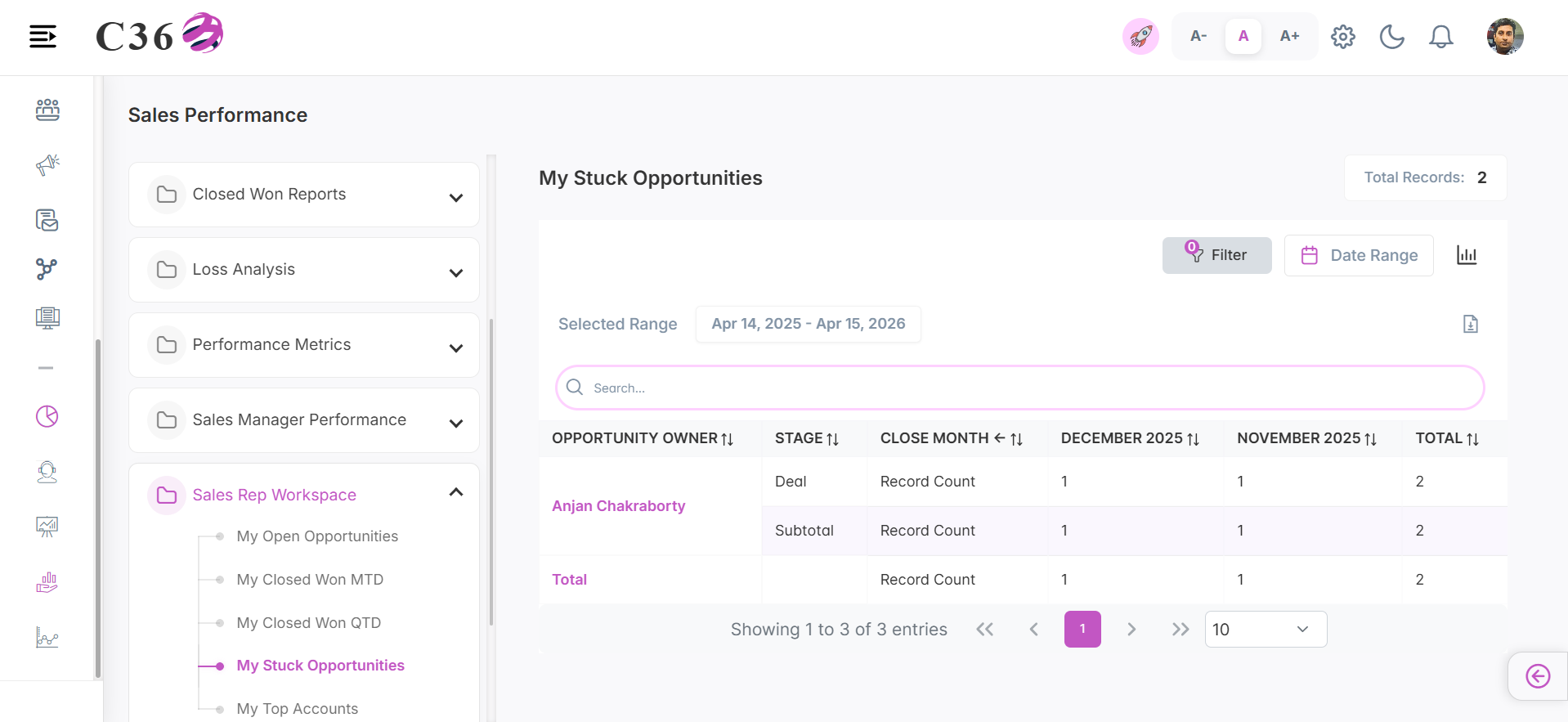The height and width of the screenshot is (722, 1568).
Task: Open the hamburger navigation menu
Action: [43, 37]
